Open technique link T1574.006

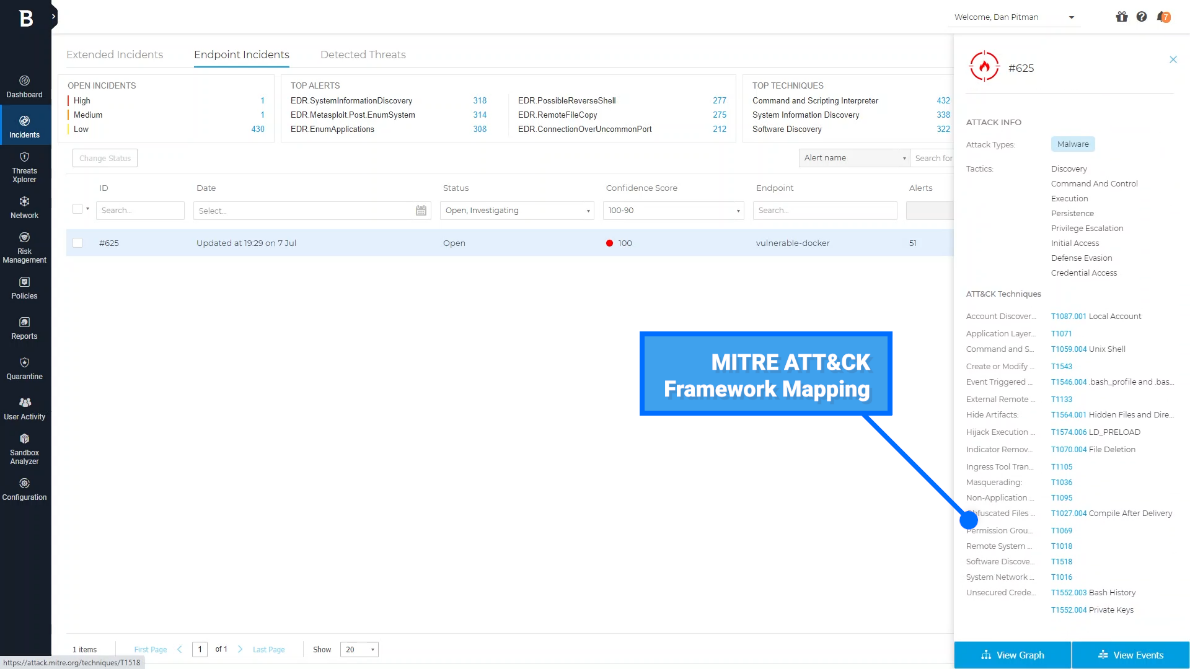[1069, 432]
